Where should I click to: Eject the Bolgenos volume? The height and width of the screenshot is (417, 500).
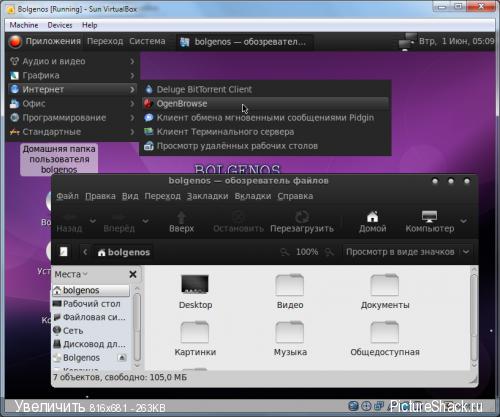[122, 358]
